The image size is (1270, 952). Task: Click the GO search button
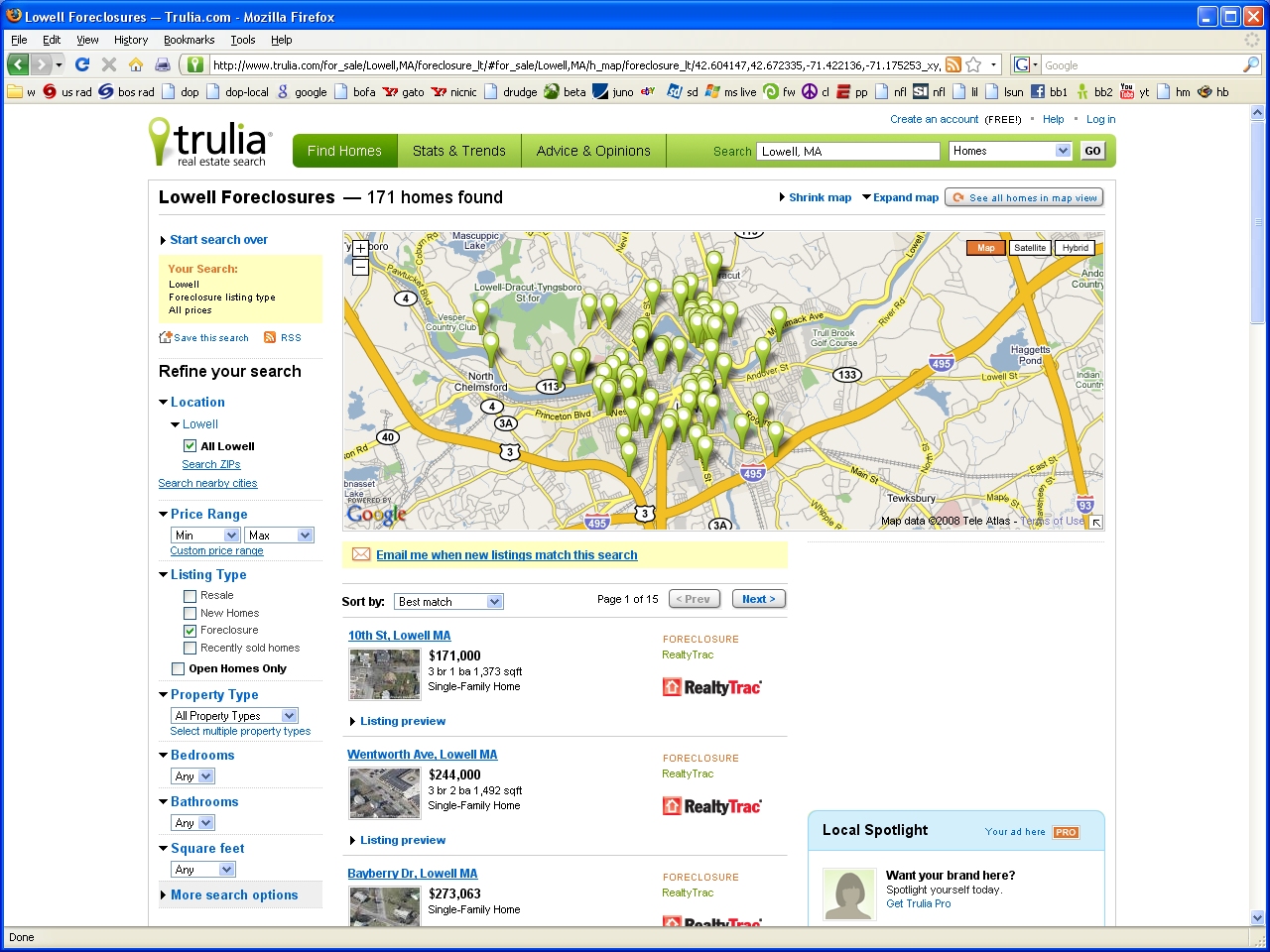tap(1092, 151)
